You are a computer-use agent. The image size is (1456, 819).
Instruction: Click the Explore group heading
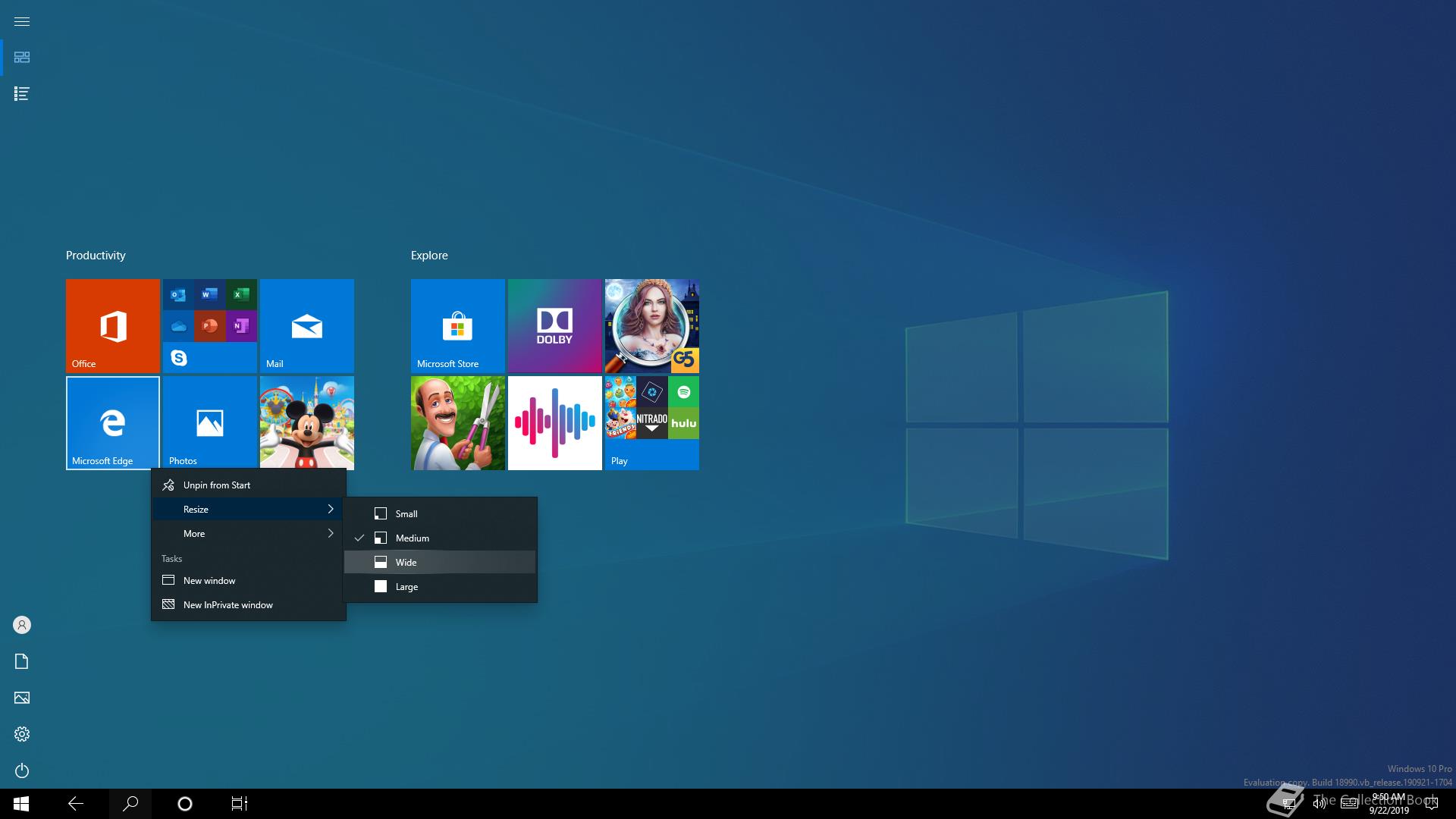[x=429, y=256]
